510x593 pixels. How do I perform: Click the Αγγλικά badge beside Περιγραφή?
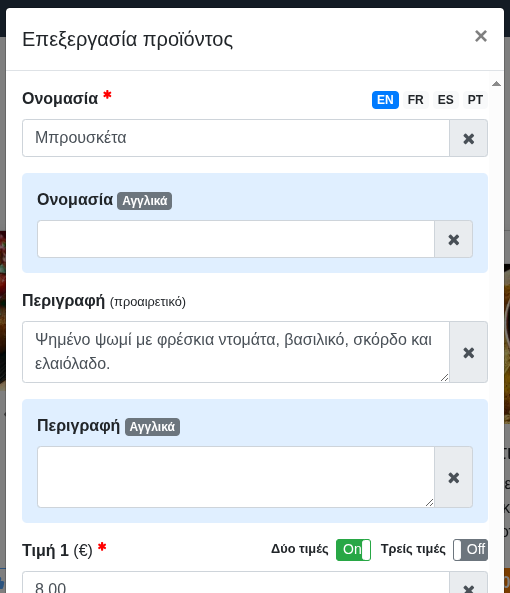click(x=152, y=427)
